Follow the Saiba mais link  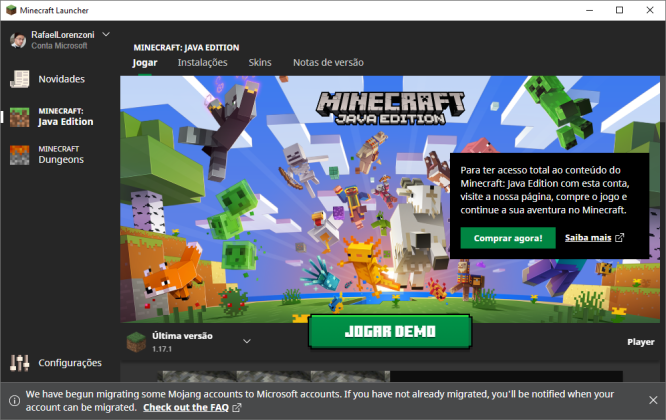coord(588,238)
